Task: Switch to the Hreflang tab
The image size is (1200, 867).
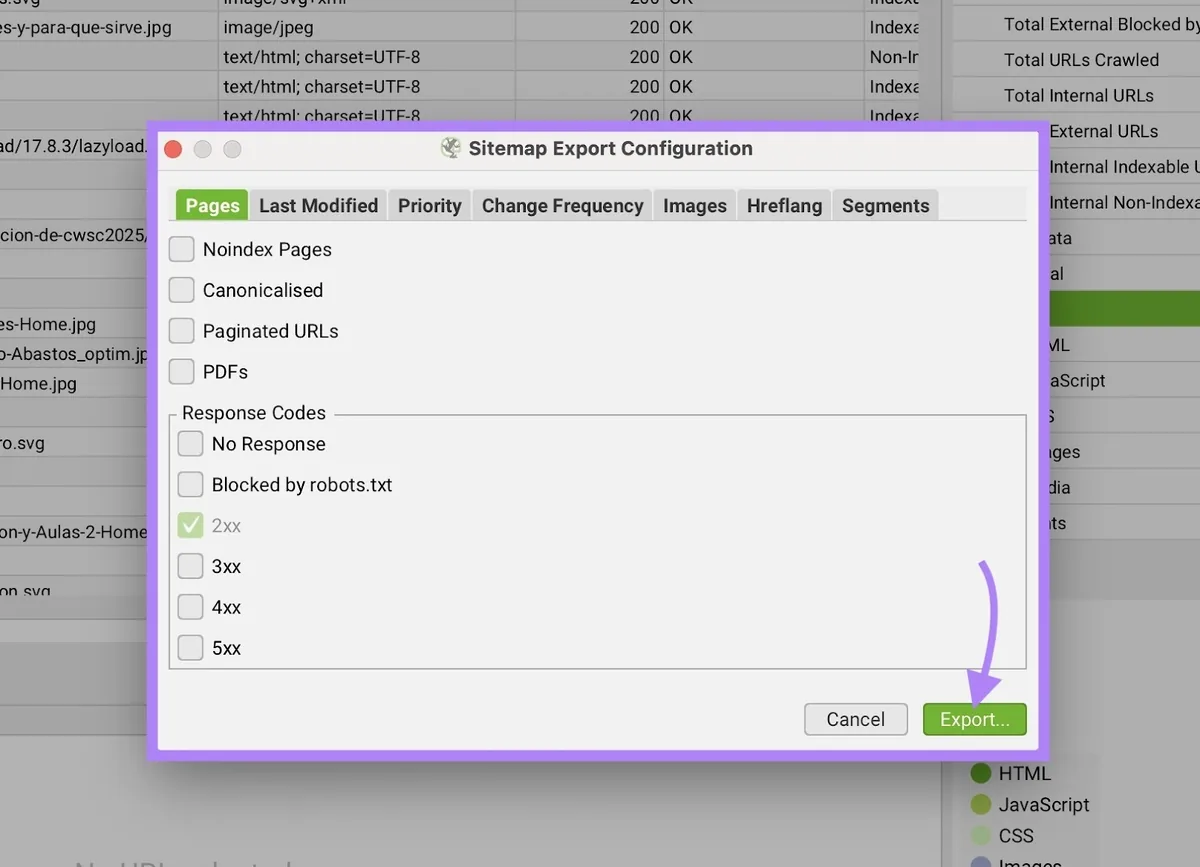Action: click(784, 205)
